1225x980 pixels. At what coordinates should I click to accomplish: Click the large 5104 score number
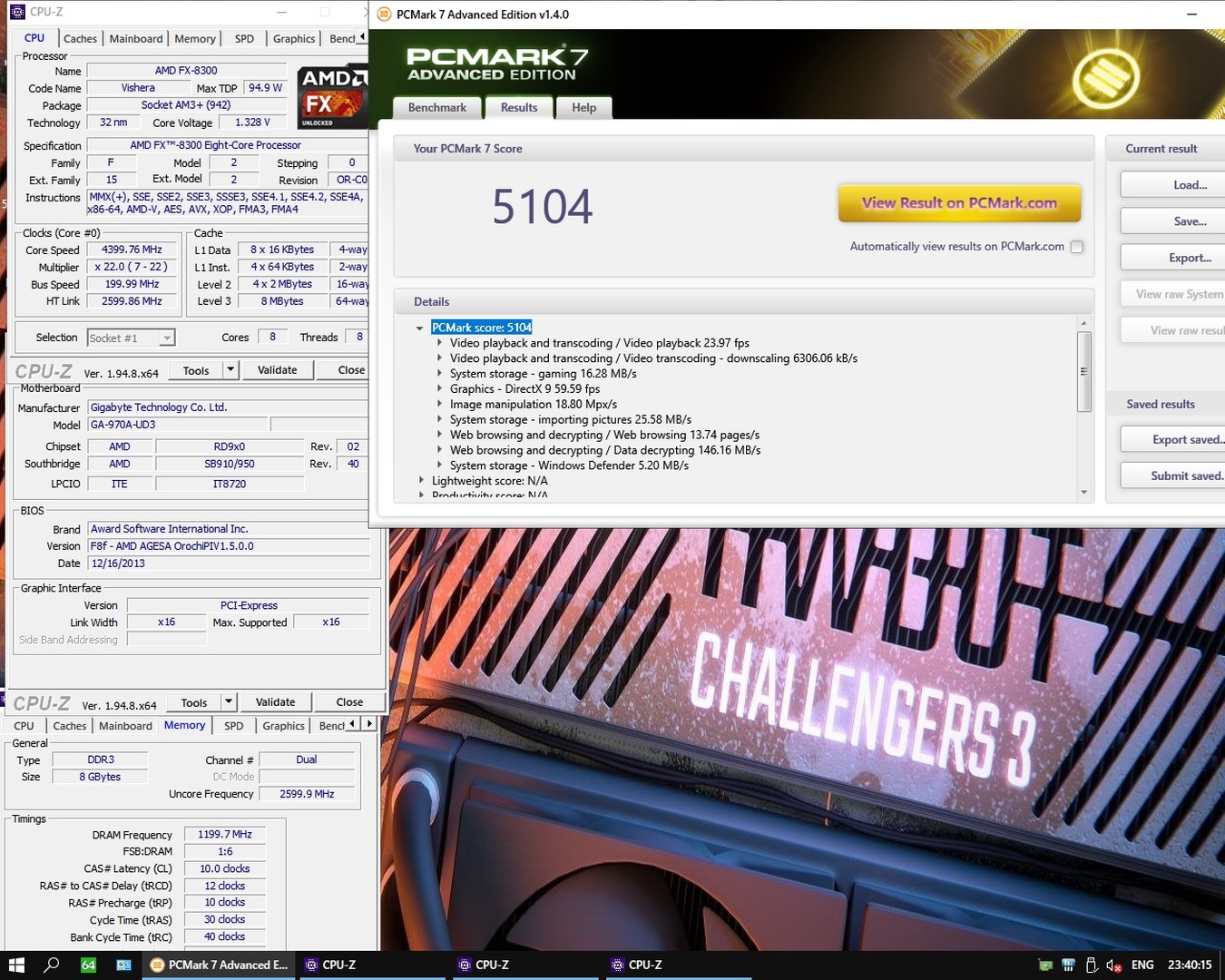coord(543,207)
